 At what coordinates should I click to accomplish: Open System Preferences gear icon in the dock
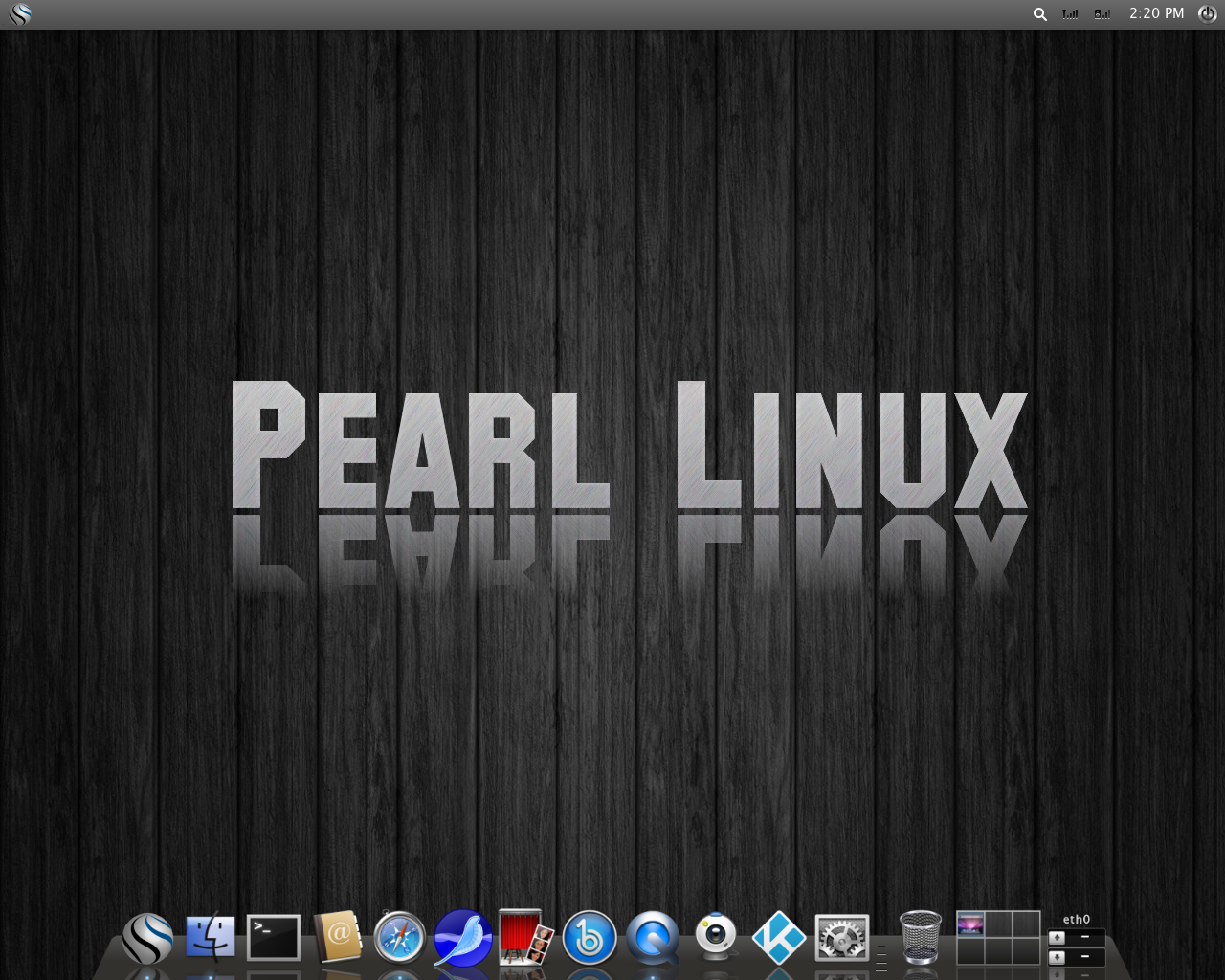click(x=842, y=937)
